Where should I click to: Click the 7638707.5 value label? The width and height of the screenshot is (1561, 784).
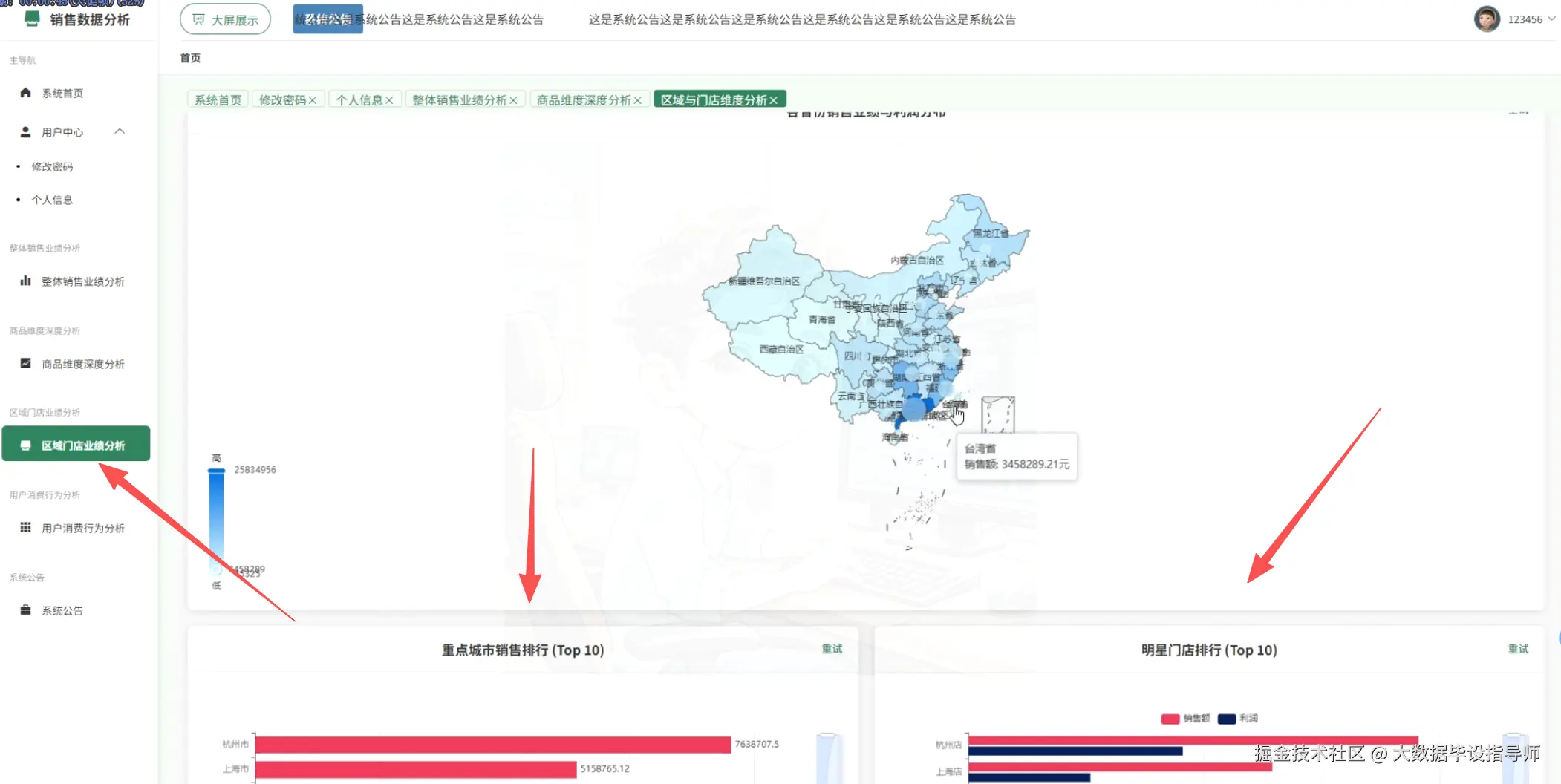757,744
